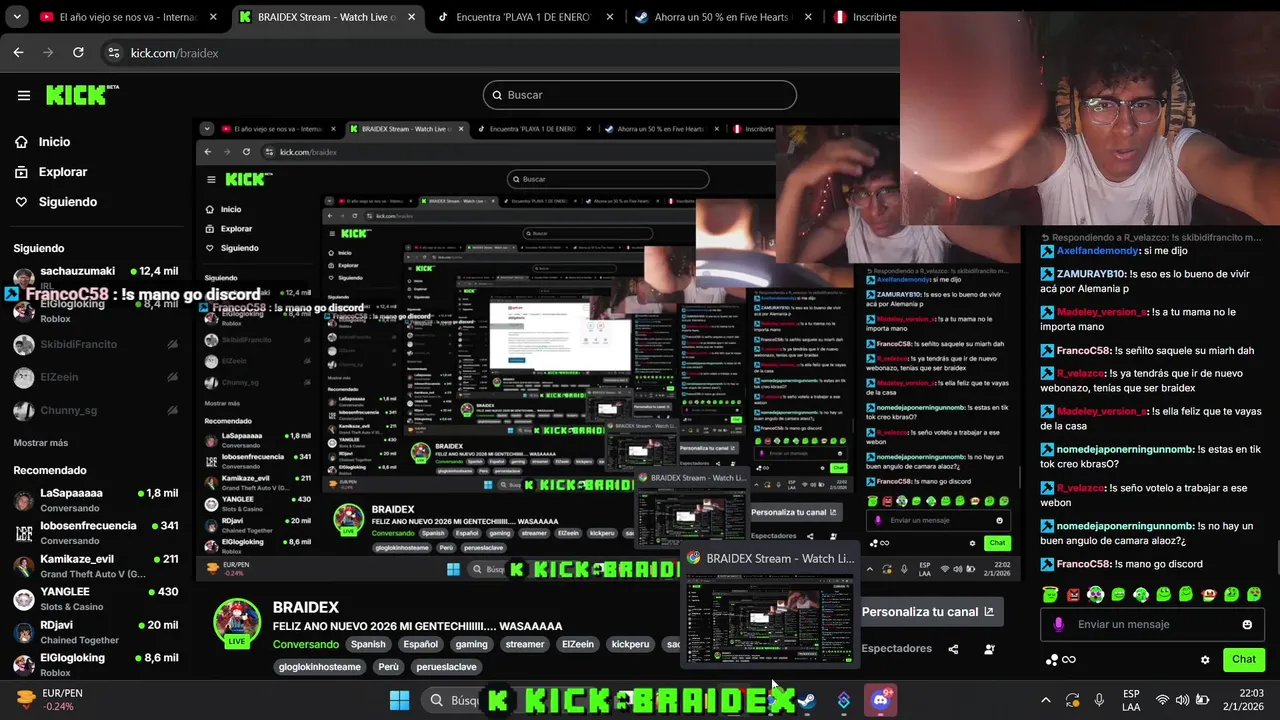Open the YANGLEE recommended channel

[95, 598]
